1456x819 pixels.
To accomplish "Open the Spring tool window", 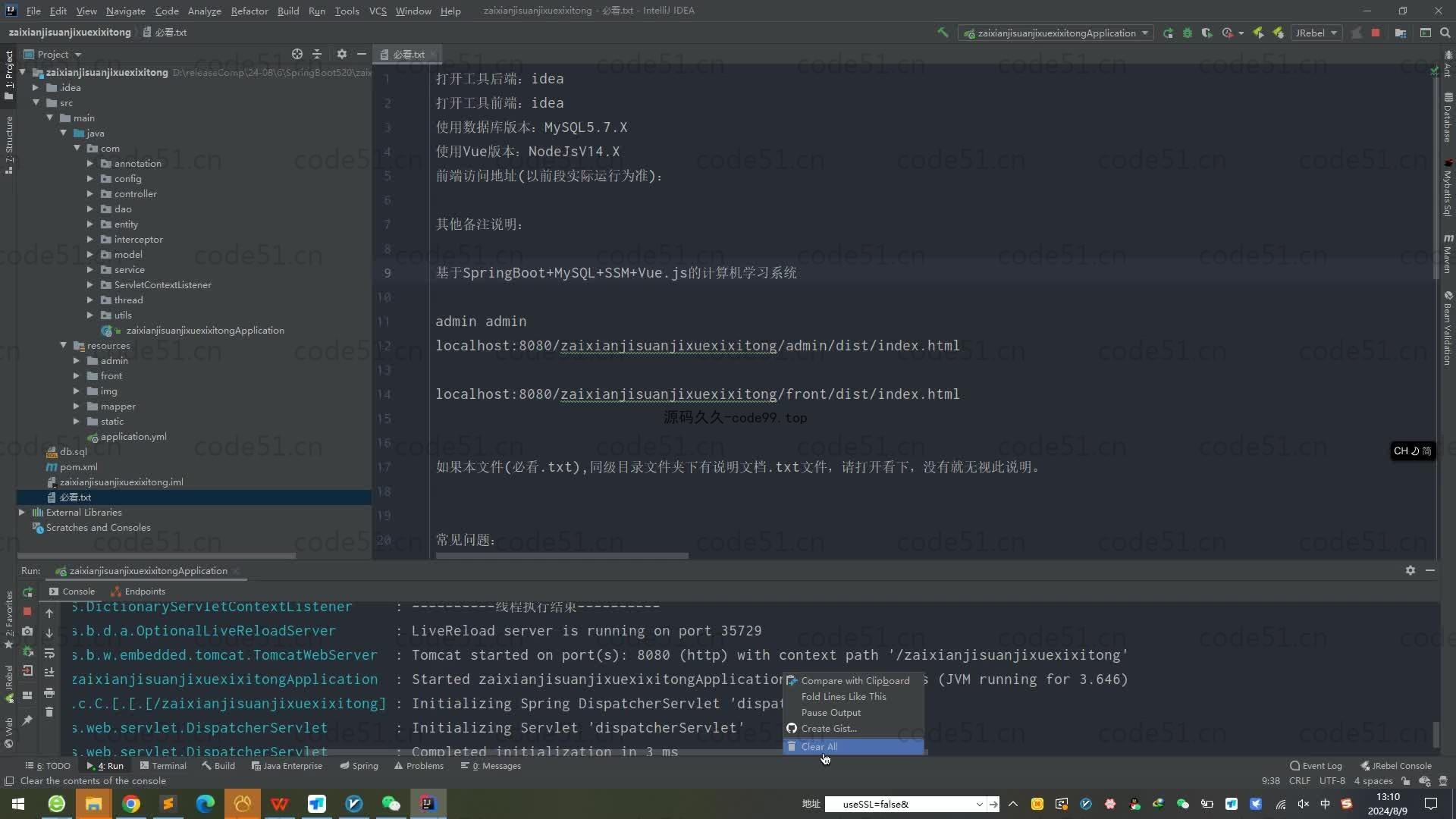I will pyautogui.click(x=359, y=766).
